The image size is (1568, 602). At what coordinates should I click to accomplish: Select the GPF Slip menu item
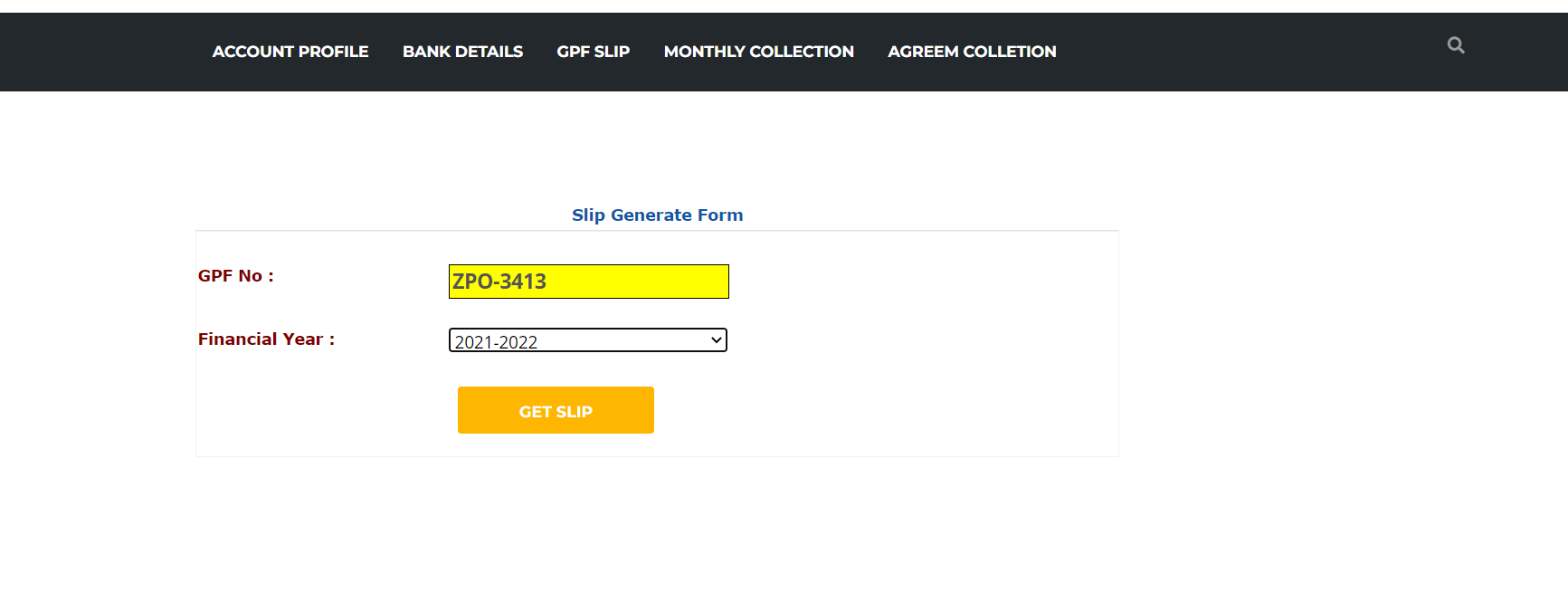pos(593,52)
